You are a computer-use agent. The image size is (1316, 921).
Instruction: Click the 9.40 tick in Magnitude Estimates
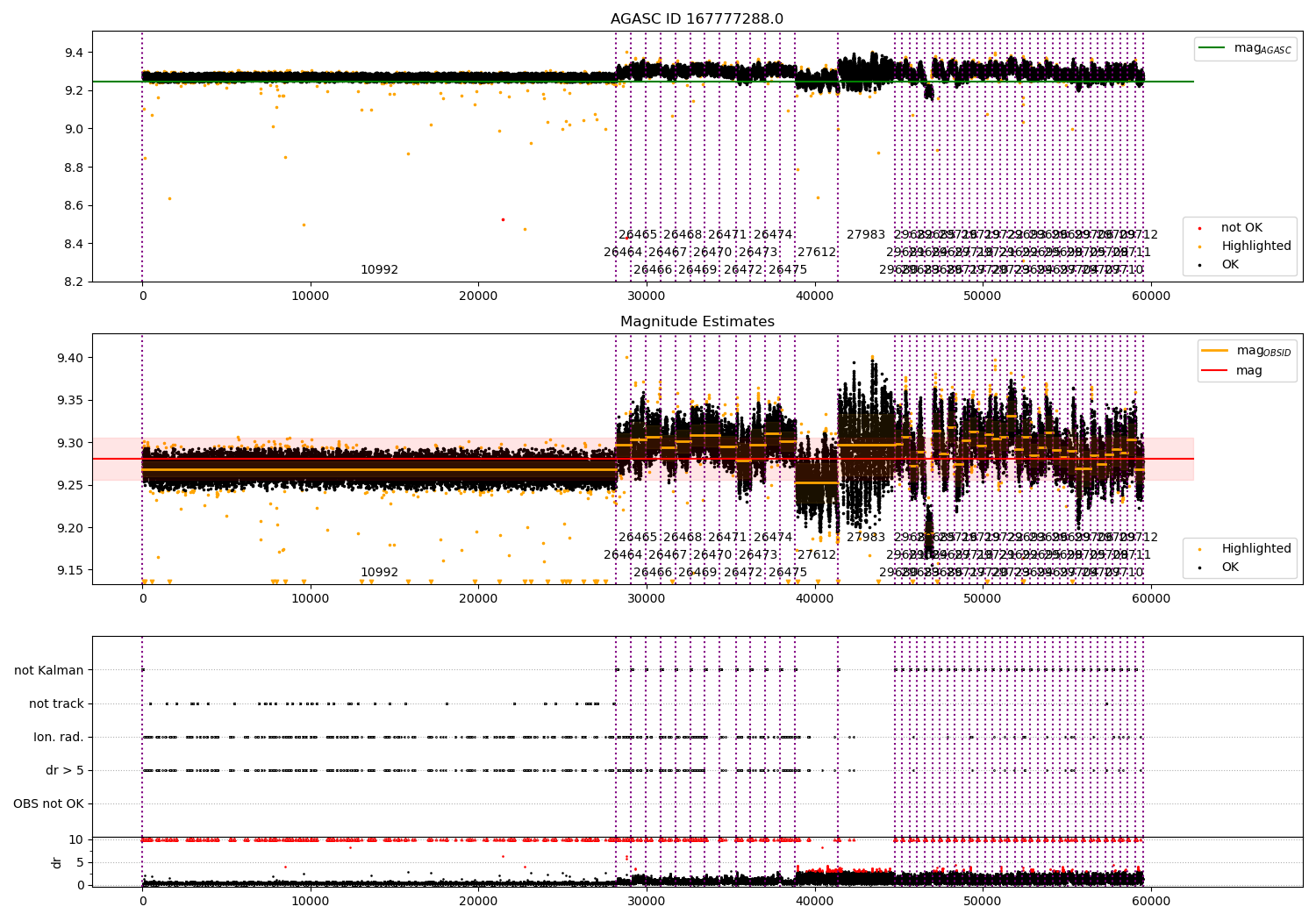coord(70,358)
